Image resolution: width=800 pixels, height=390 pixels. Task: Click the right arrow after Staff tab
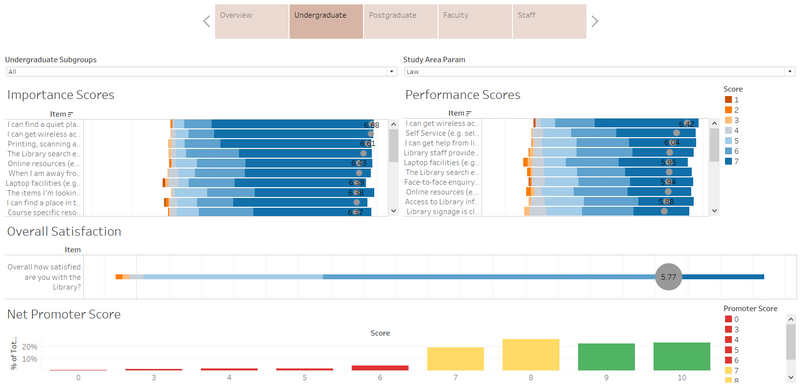(x=594, y=21)
